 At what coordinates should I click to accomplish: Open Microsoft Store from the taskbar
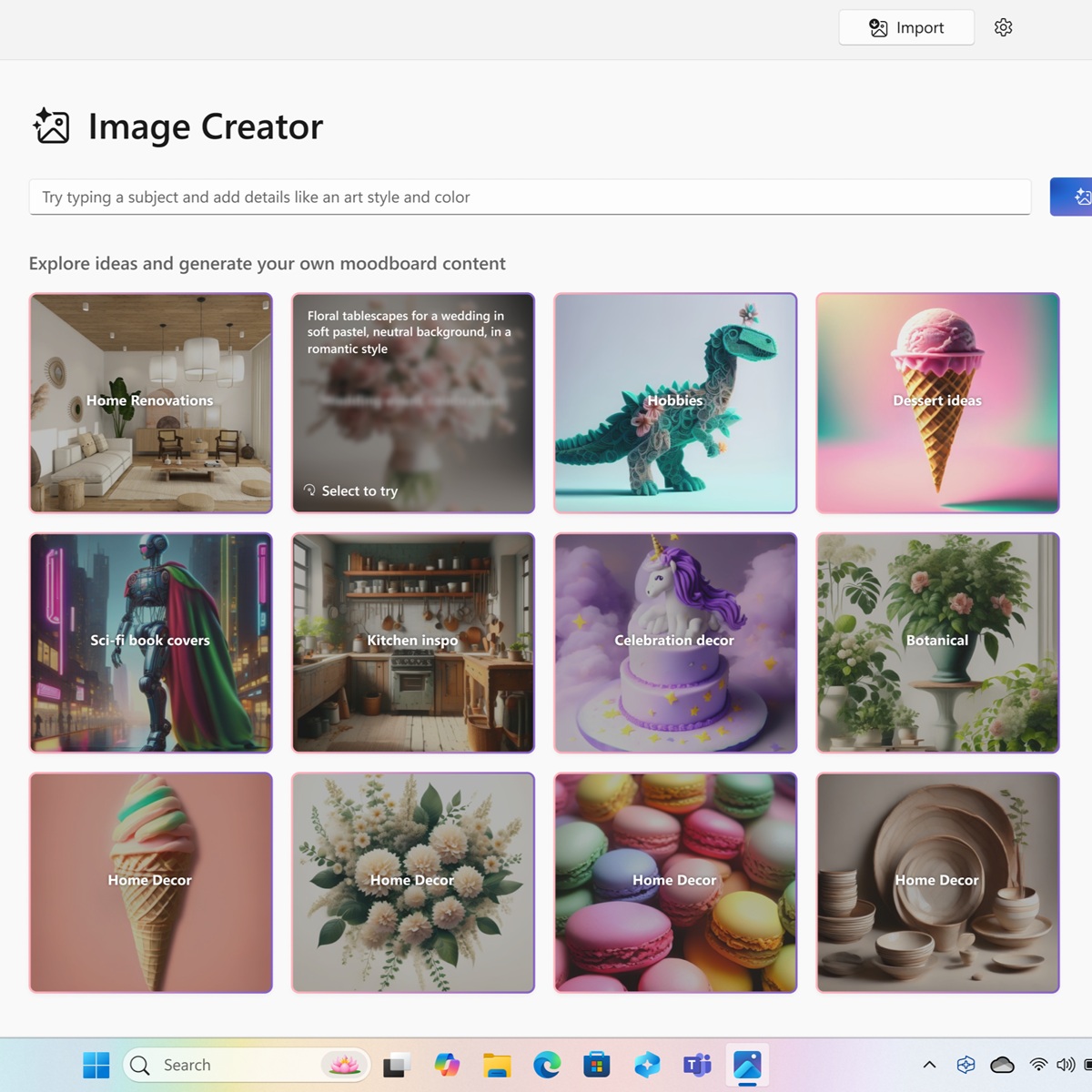coord(597,1065)
